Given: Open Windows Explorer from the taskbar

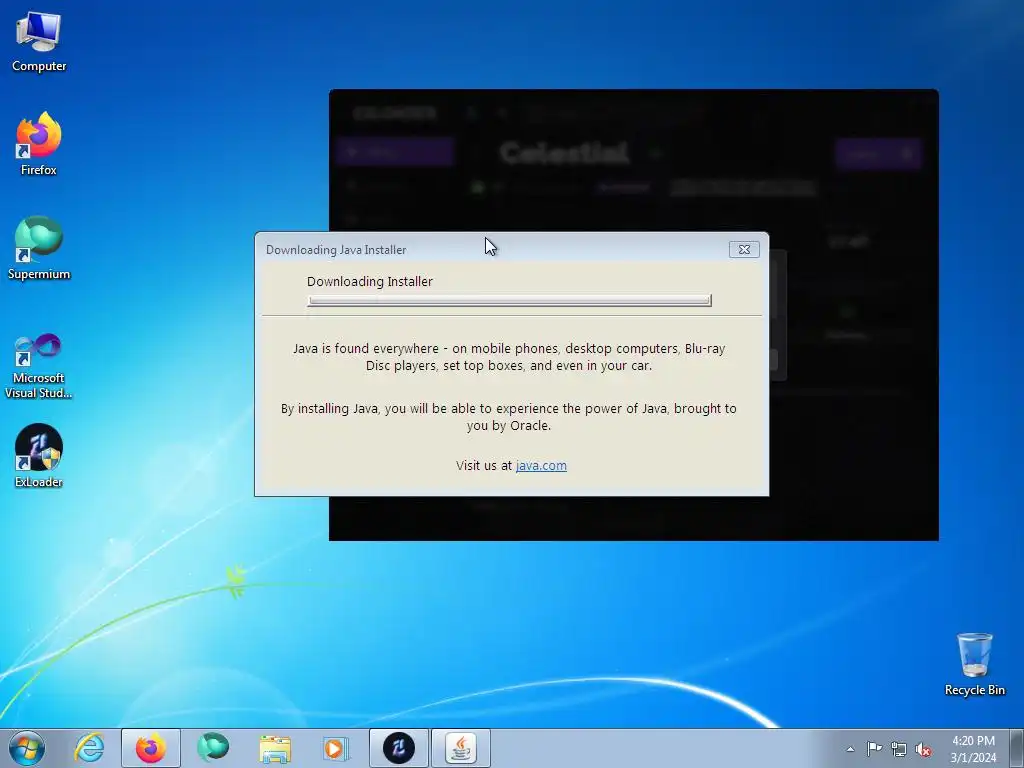Looking at the screenshot, I should coord(275,748).
